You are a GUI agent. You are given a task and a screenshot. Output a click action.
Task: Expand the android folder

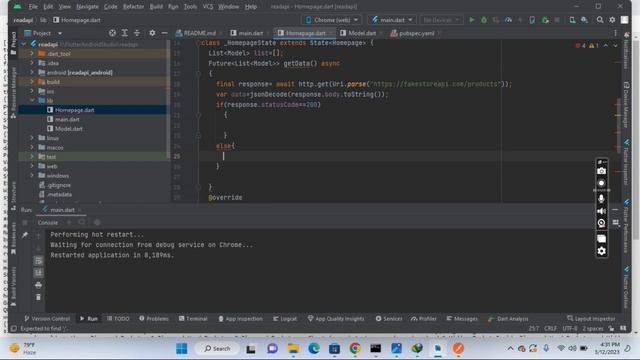pos(32,72)
